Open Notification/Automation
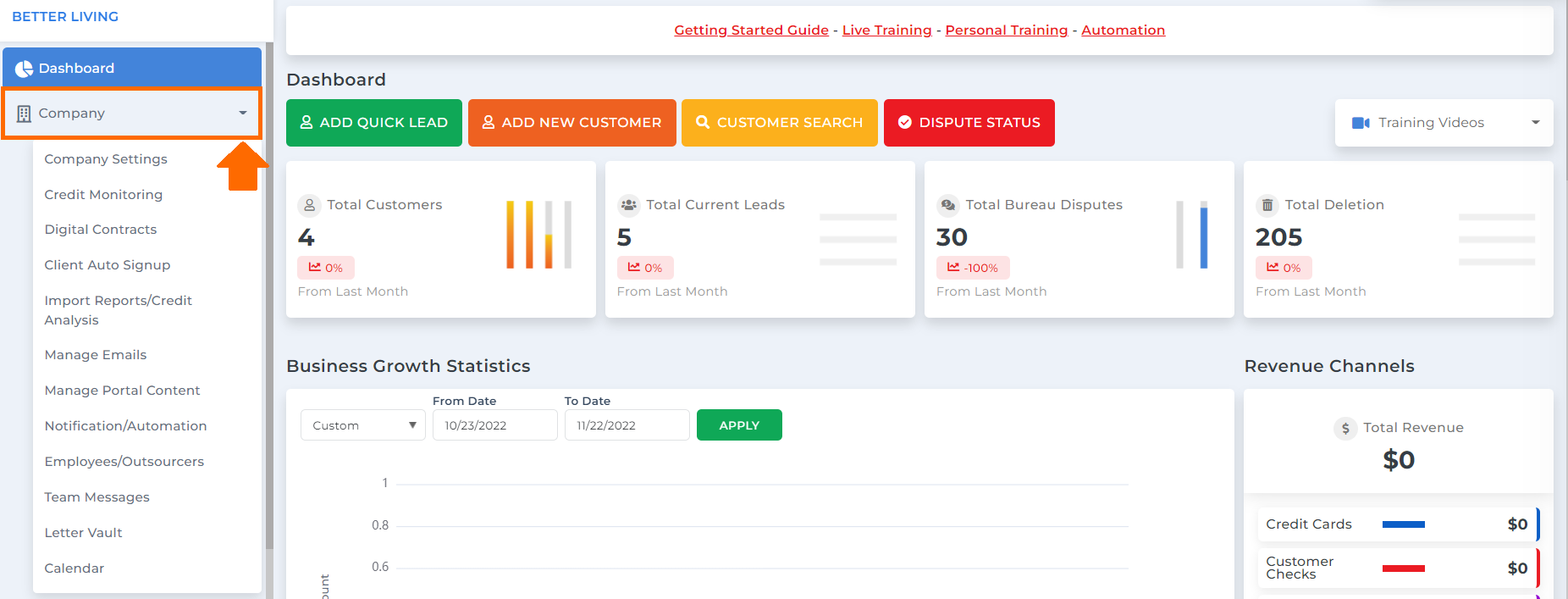 [x=125, y=426]
